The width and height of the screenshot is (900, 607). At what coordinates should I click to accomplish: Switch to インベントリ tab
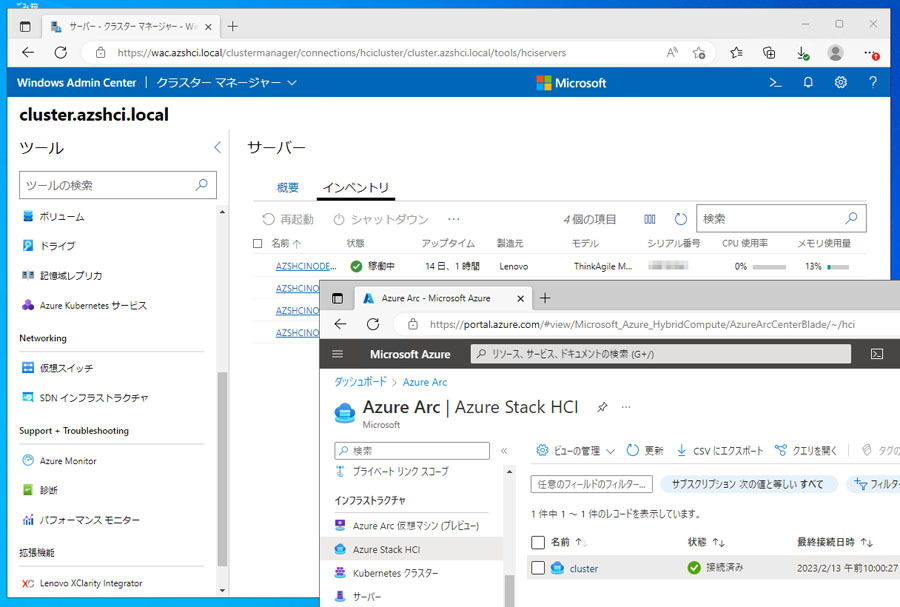pyautogui.click(x=356, y=188)
